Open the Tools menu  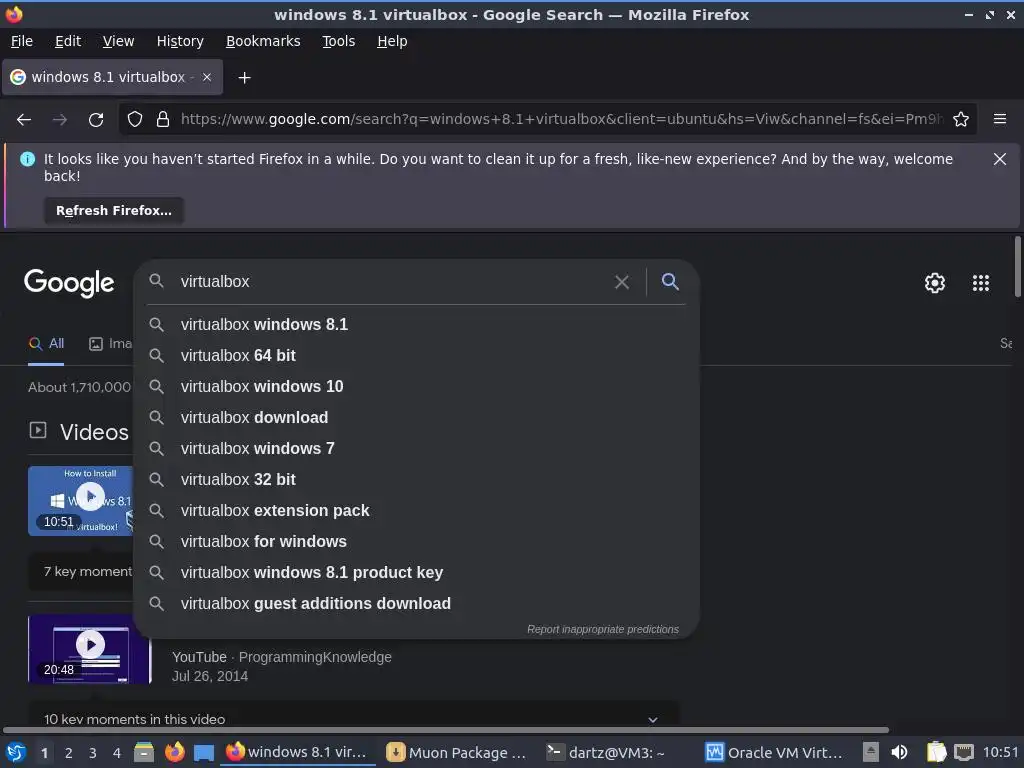[x=338, y=41]
